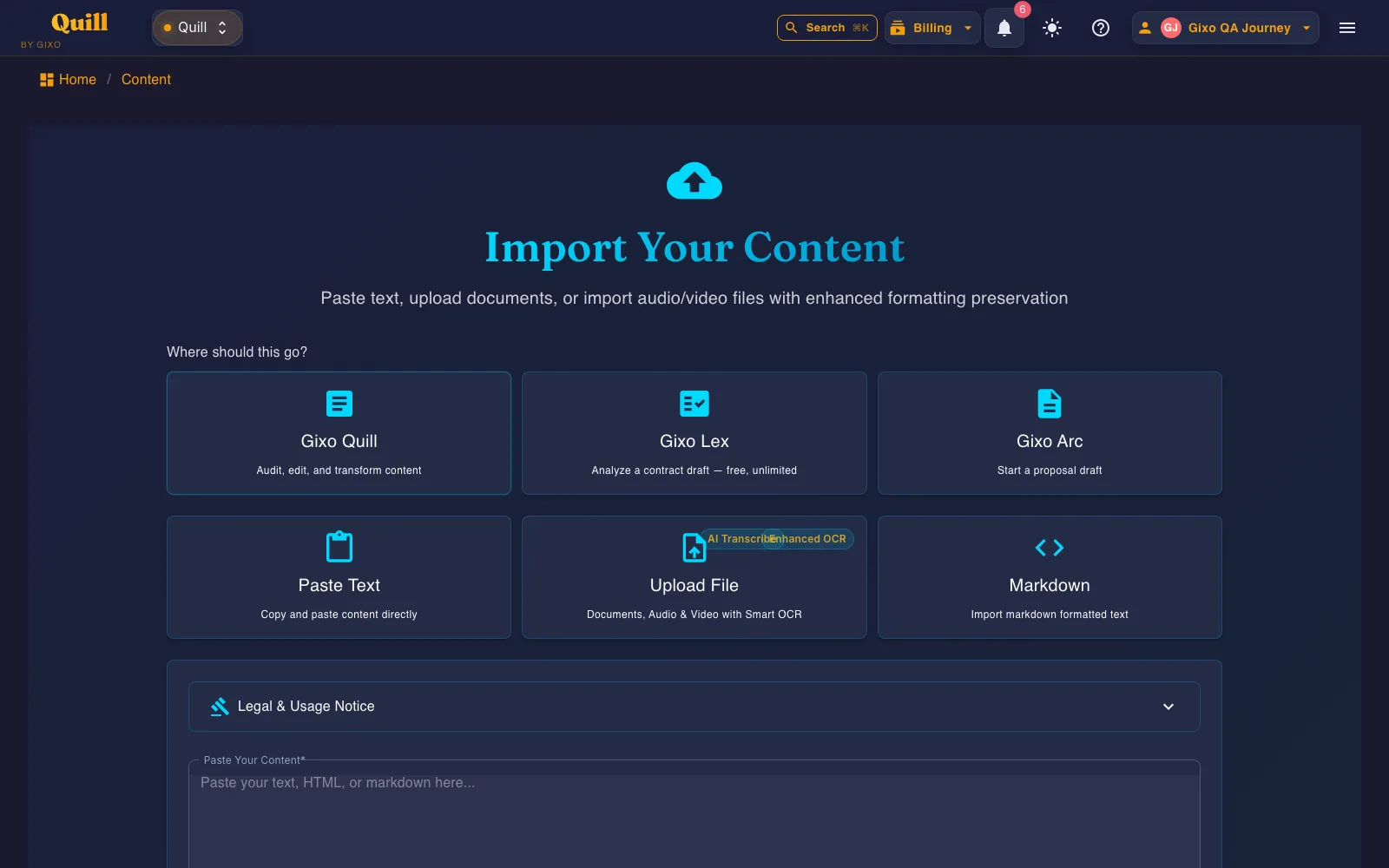Click the cloud upload icon
Image resolution: width=1389 pixels, height=868 pixels.
click(x=694, y=181)
